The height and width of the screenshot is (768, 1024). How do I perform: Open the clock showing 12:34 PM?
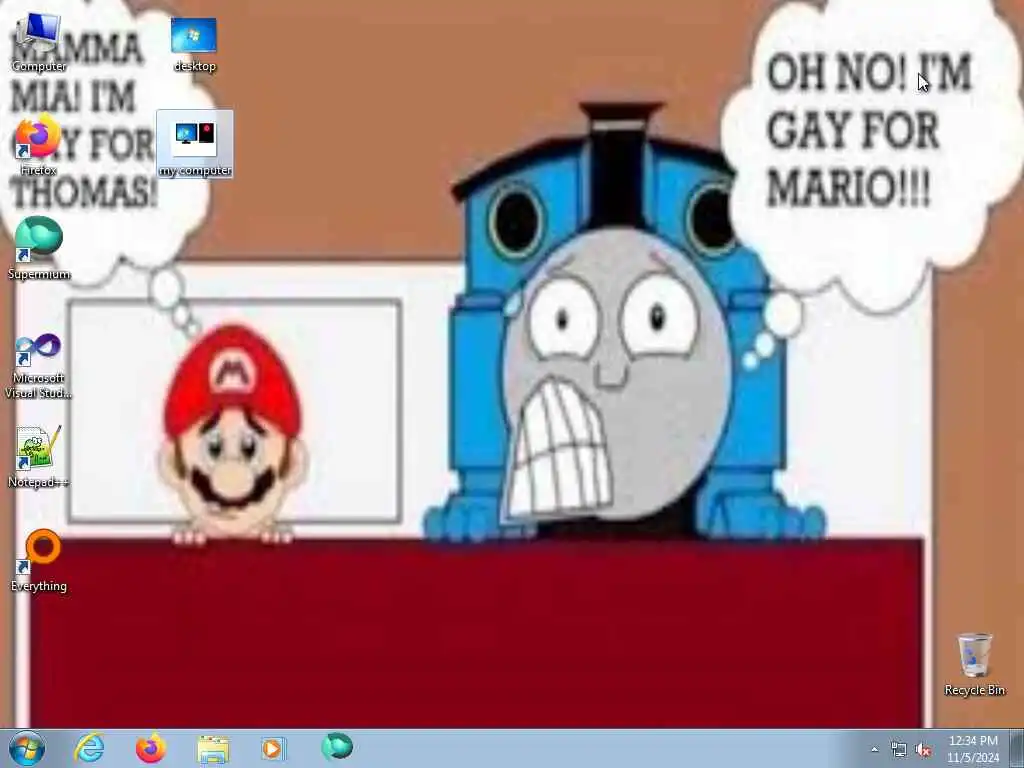tap(973, 749)
